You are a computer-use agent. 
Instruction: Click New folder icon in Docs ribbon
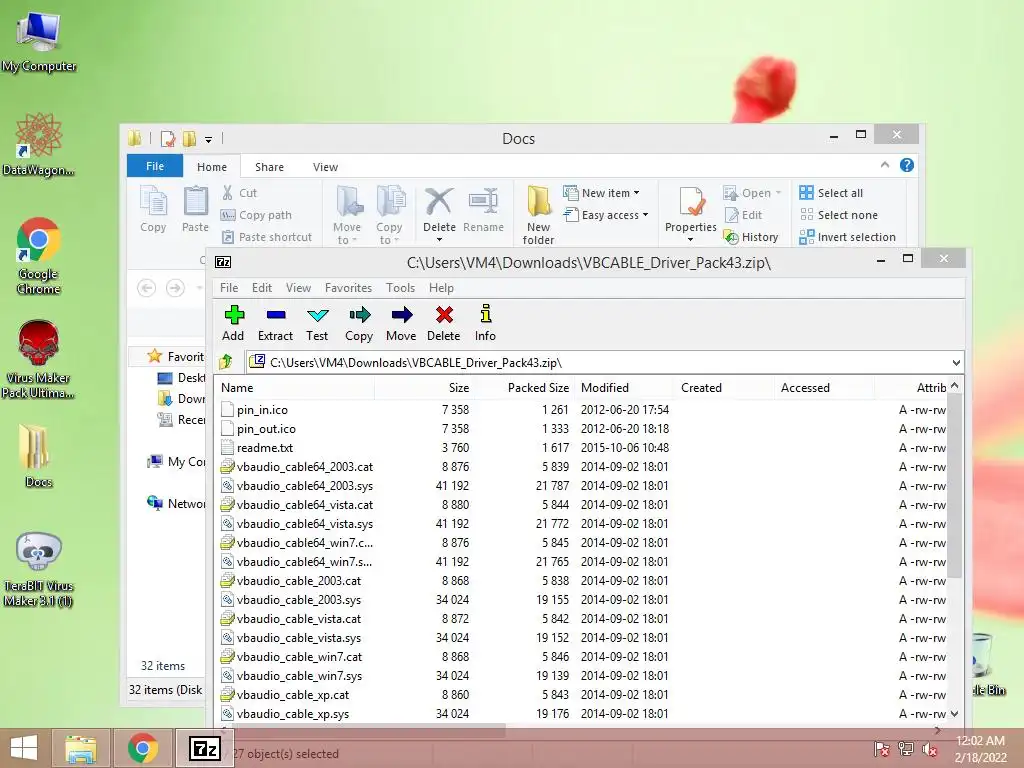coord(539,201)
